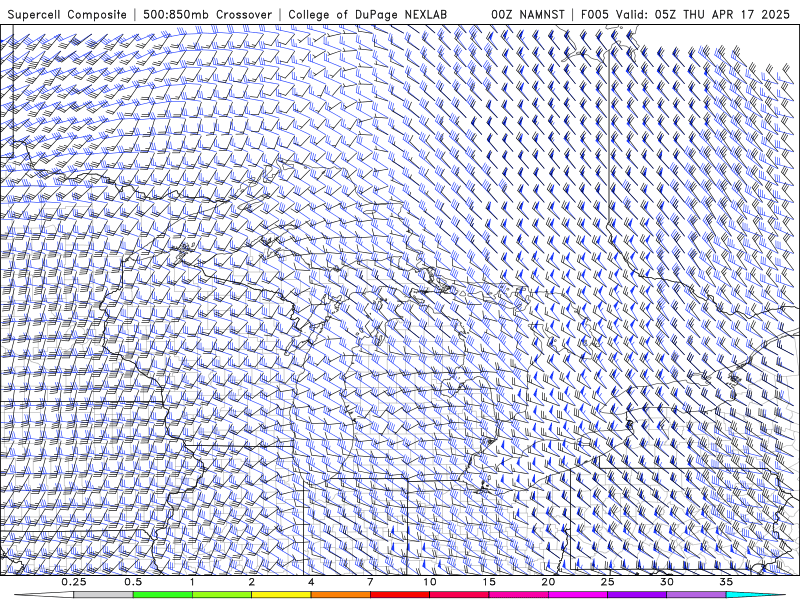Click the color scale label '7'

pos(370,582)
